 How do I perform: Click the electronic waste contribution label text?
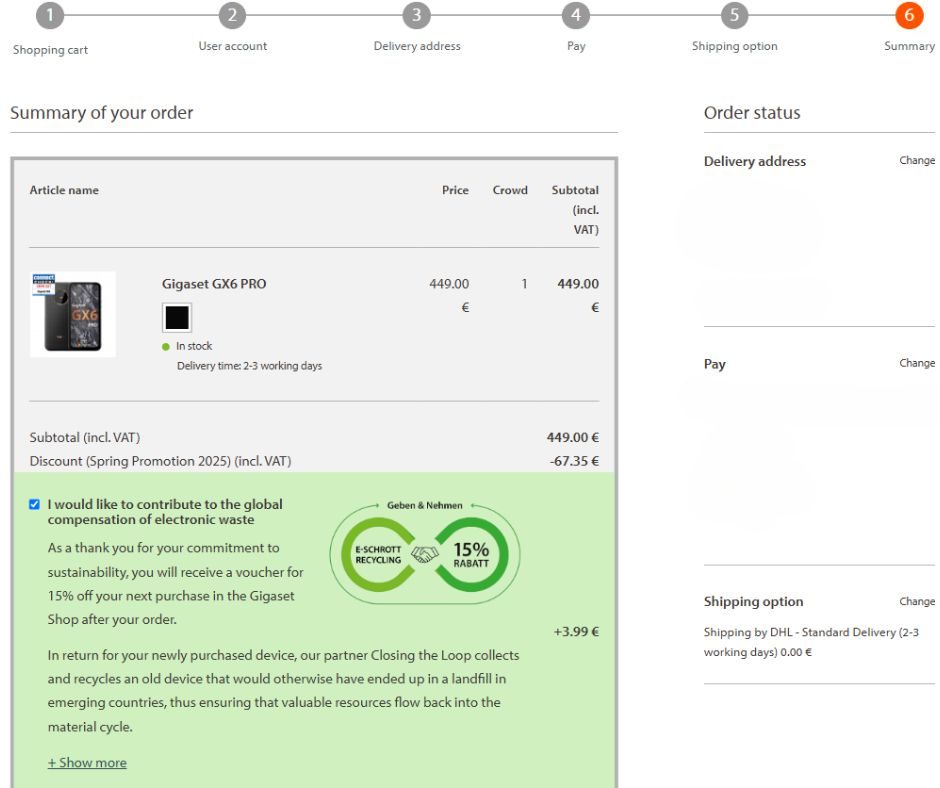165,512
